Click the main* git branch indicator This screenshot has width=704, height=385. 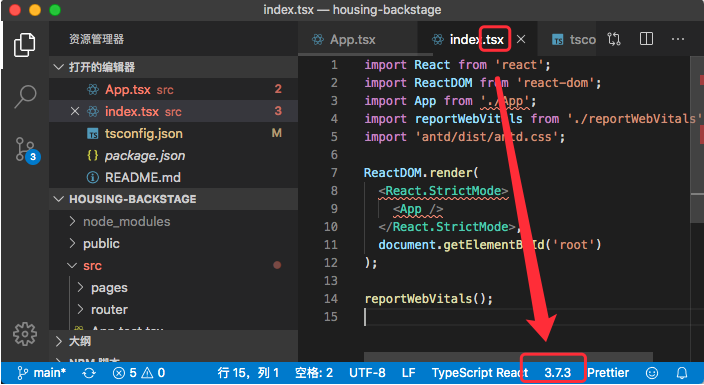click(41, 373)
